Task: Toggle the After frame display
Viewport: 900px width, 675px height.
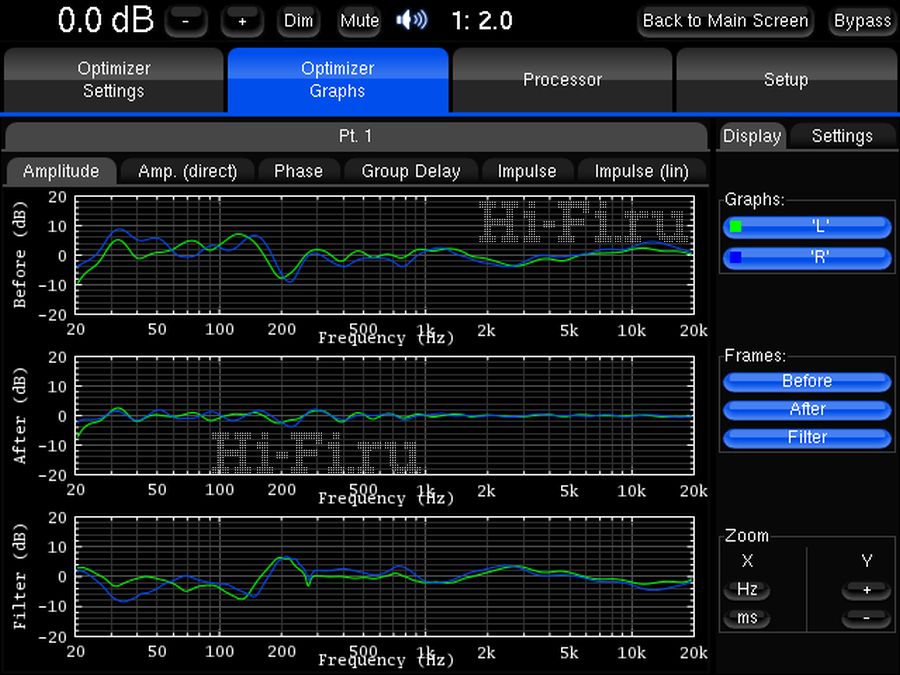Action: click(807, 409)
